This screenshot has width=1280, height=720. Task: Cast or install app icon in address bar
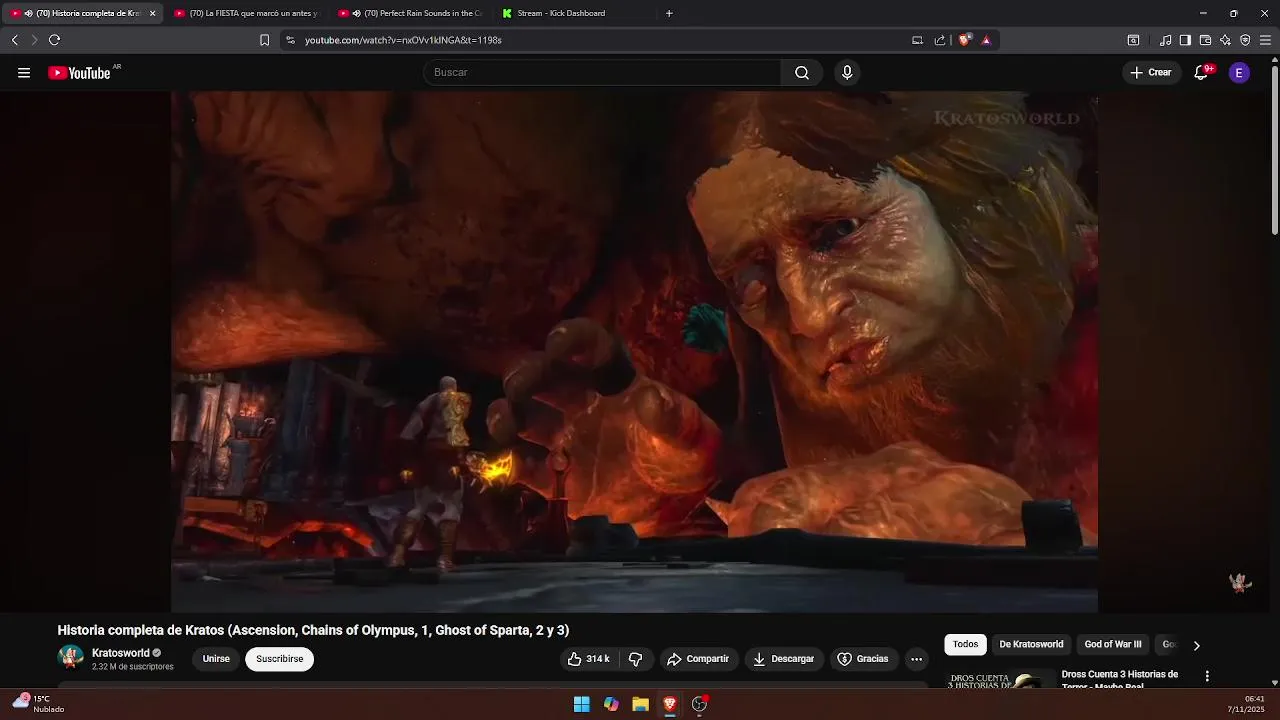pos(917,40)
